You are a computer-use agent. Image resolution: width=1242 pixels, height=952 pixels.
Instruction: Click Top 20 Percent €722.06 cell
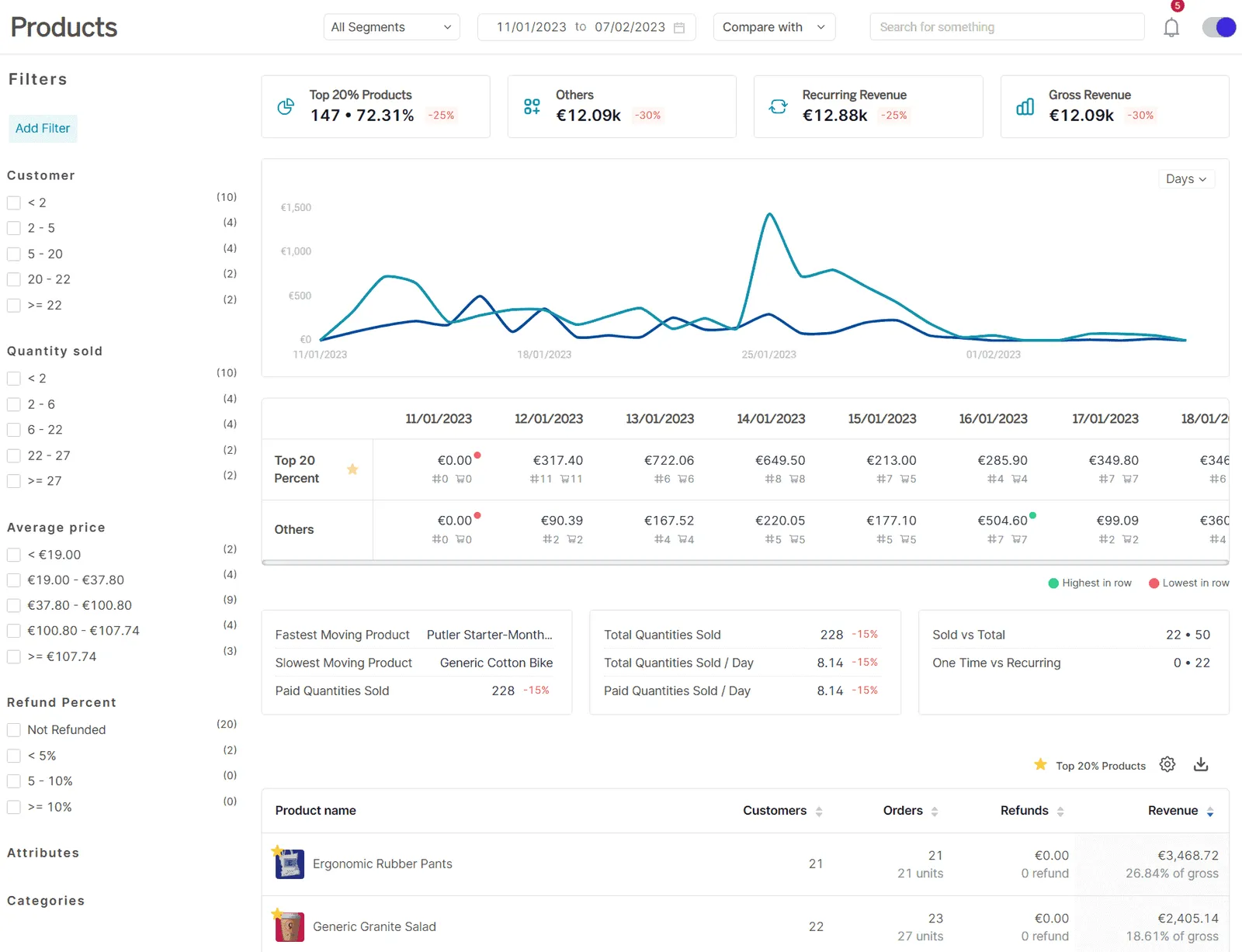click(x=669, y=461)
